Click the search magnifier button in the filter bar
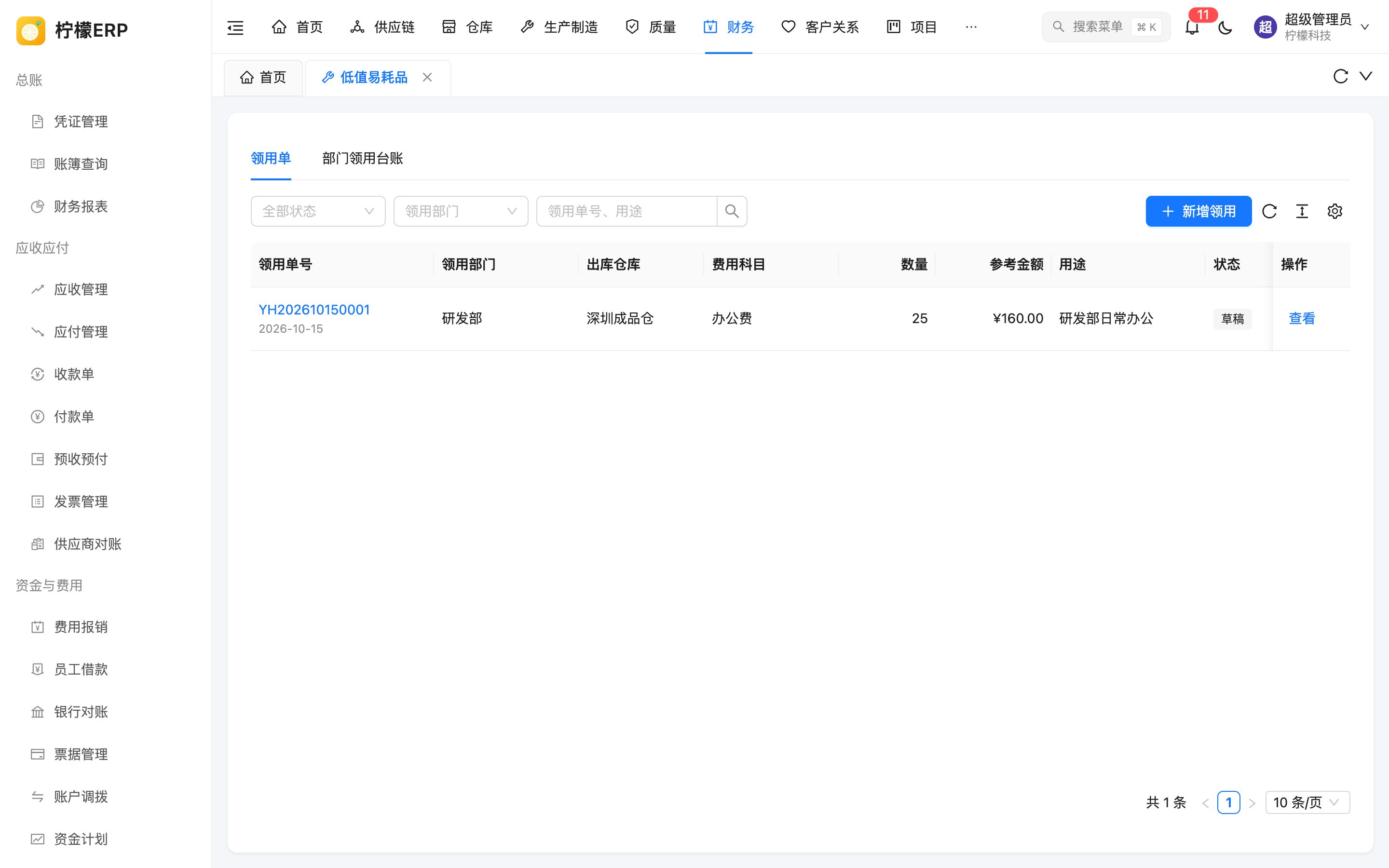This screenshot has width=1389, height=868. (732, 211)
